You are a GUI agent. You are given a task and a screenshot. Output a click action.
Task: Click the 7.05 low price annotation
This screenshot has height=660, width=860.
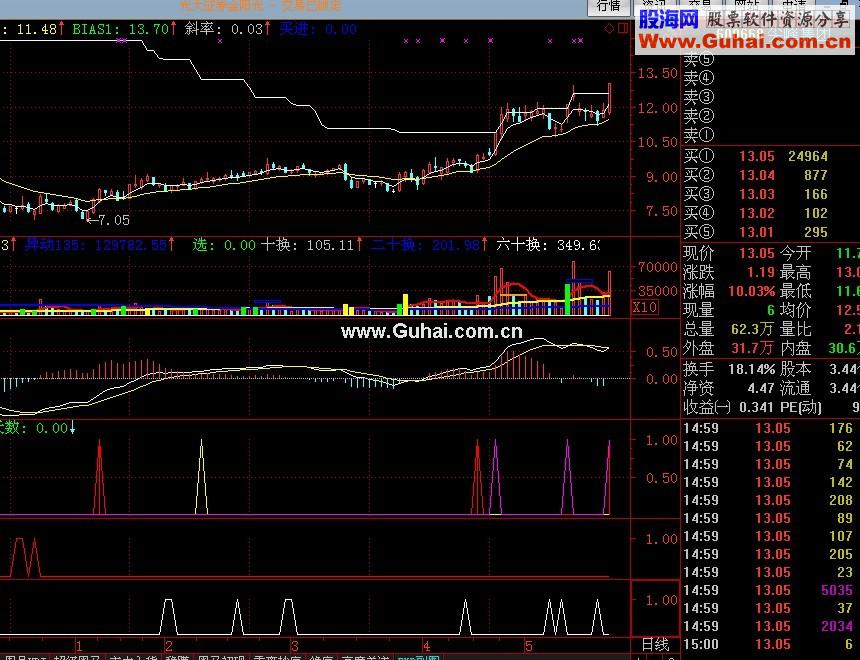[109, 221]
